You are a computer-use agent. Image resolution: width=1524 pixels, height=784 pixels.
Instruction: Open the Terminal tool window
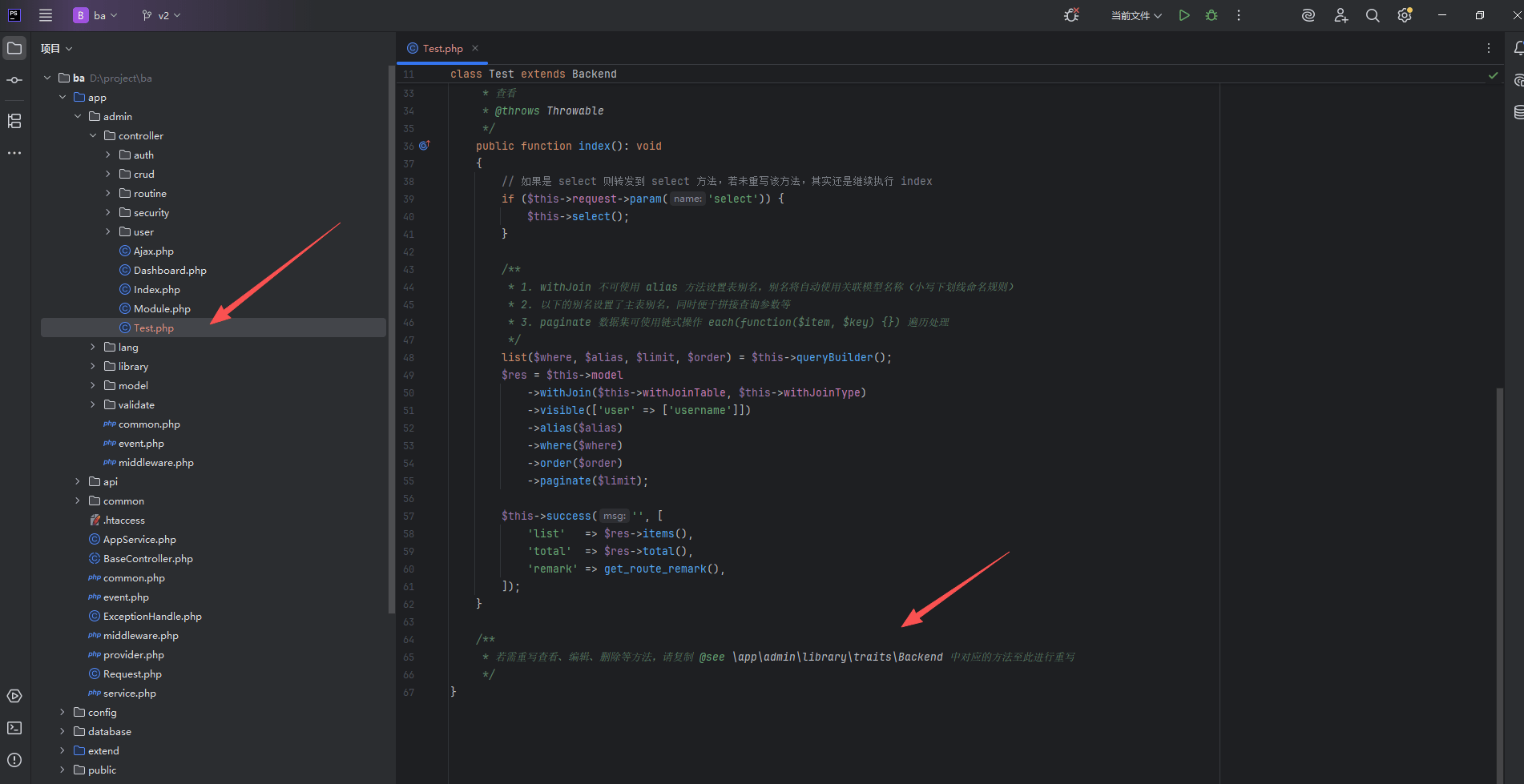point(14,728)
